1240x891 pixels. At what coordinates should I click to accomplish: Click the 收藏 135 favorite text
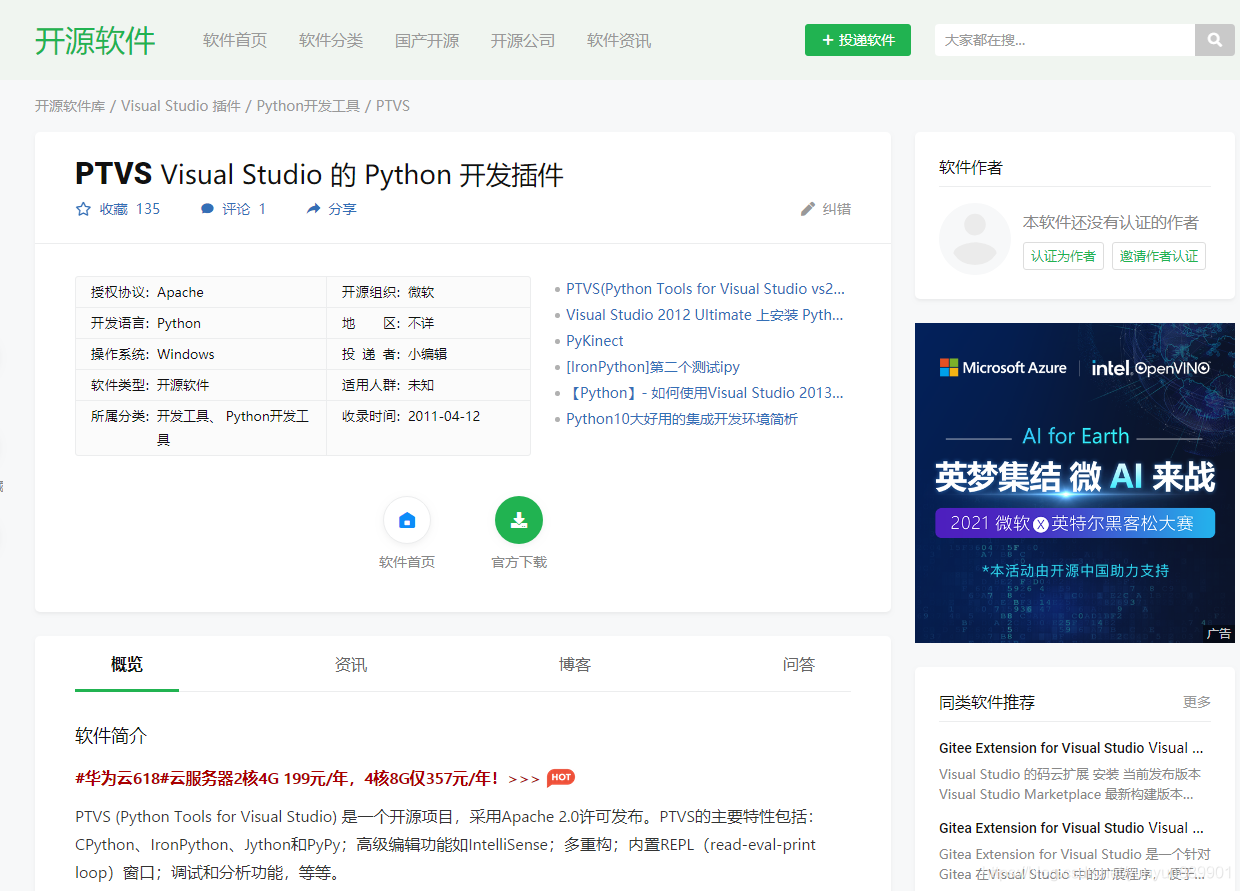click(x=130, y=209)
